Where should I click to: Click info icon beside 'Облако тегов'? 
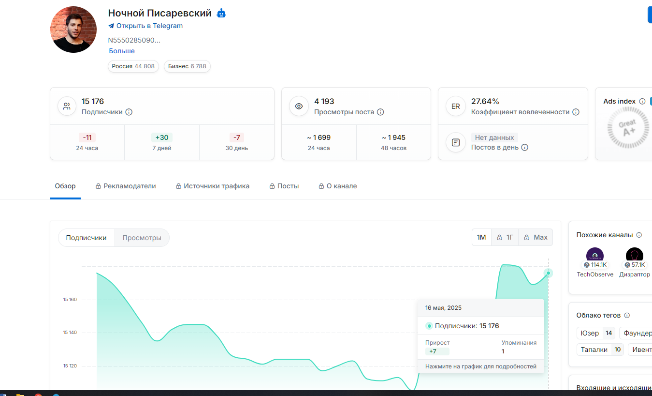pyautogui.click(x=627, y=315)
